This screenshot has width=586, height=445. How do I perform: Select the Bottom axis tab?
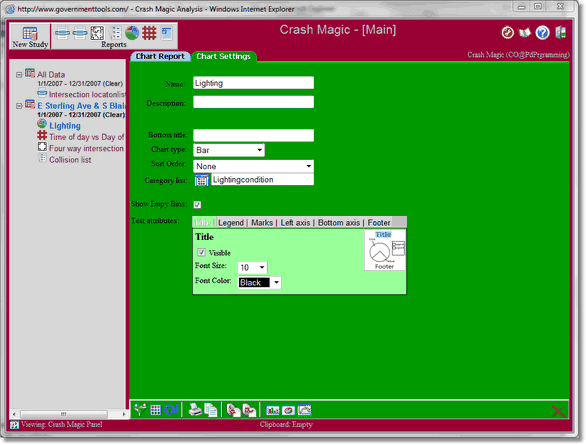[339, 223]
